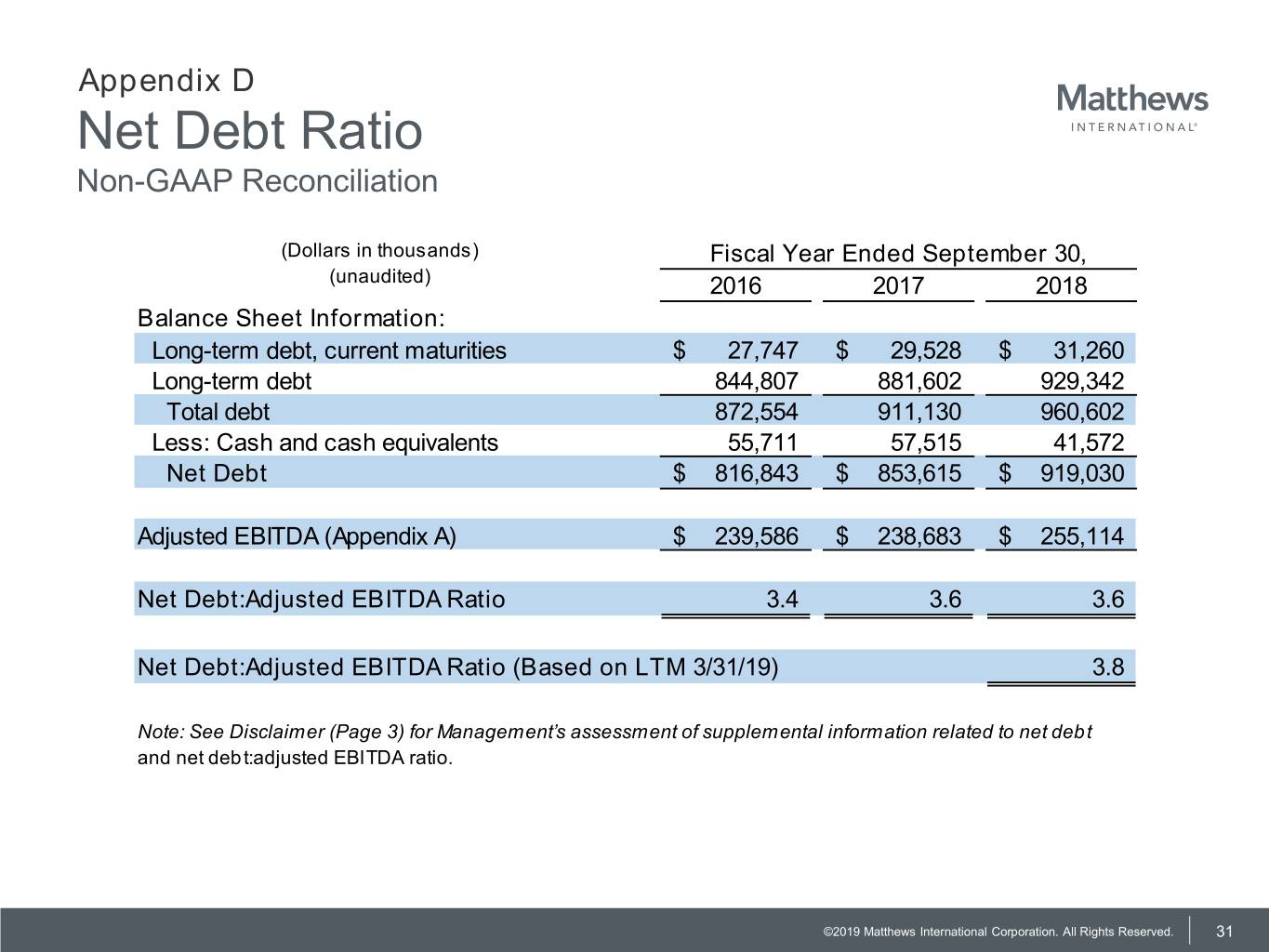Click the Fiscal Year Ended September 30 header
Image resolution: width=1269 pixels, height=952 pixels.
tap(897, 254)
